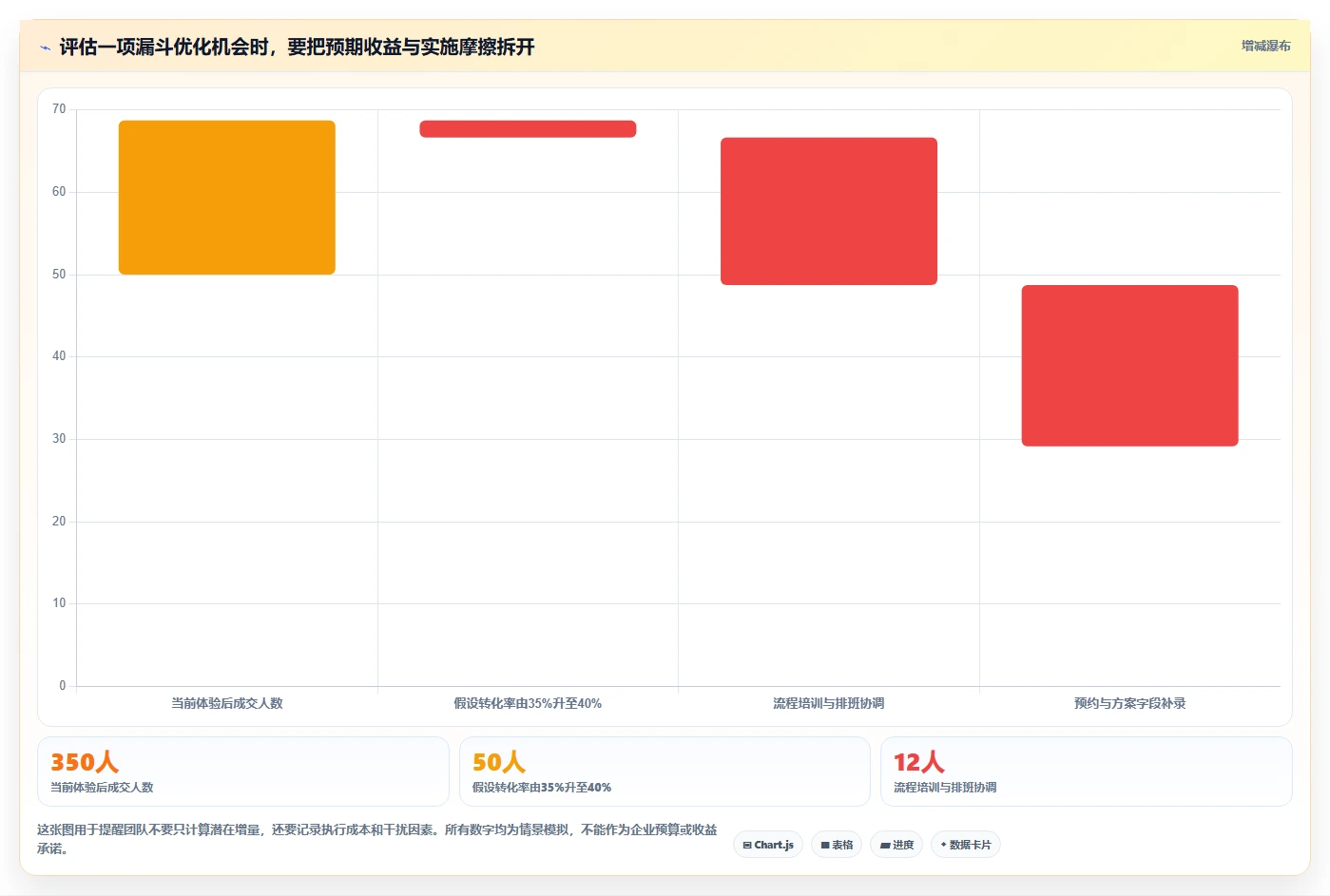Image resolution: width=1330 pixels, height=896 pixels.
Task: Click the 进度 tag chip
Action: [896, 845]
